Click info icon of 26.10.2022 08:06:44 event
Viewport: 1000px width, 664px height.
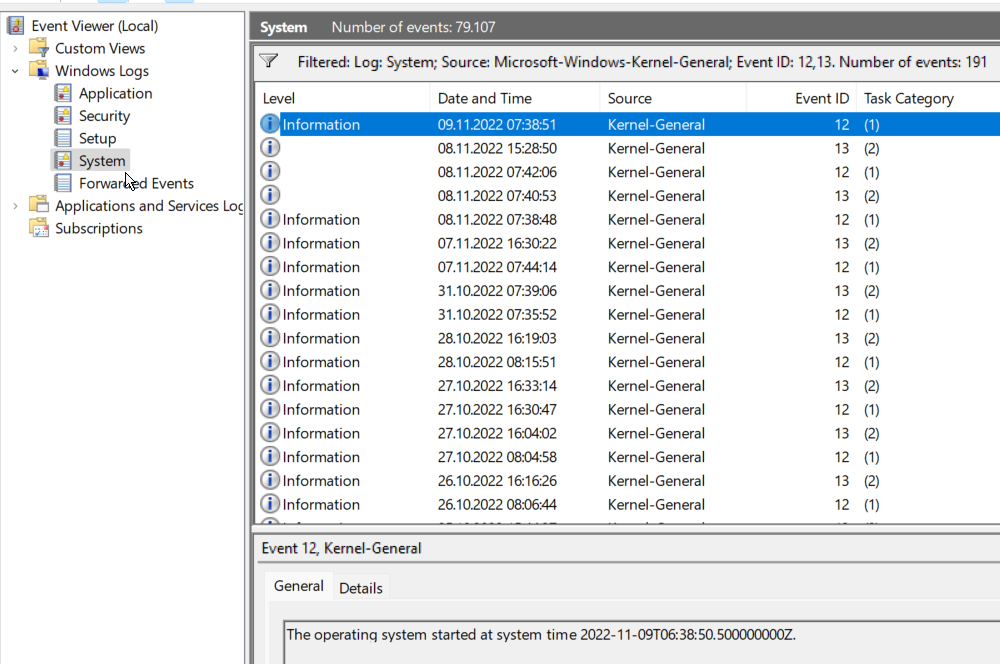click(x=270, y=504)
